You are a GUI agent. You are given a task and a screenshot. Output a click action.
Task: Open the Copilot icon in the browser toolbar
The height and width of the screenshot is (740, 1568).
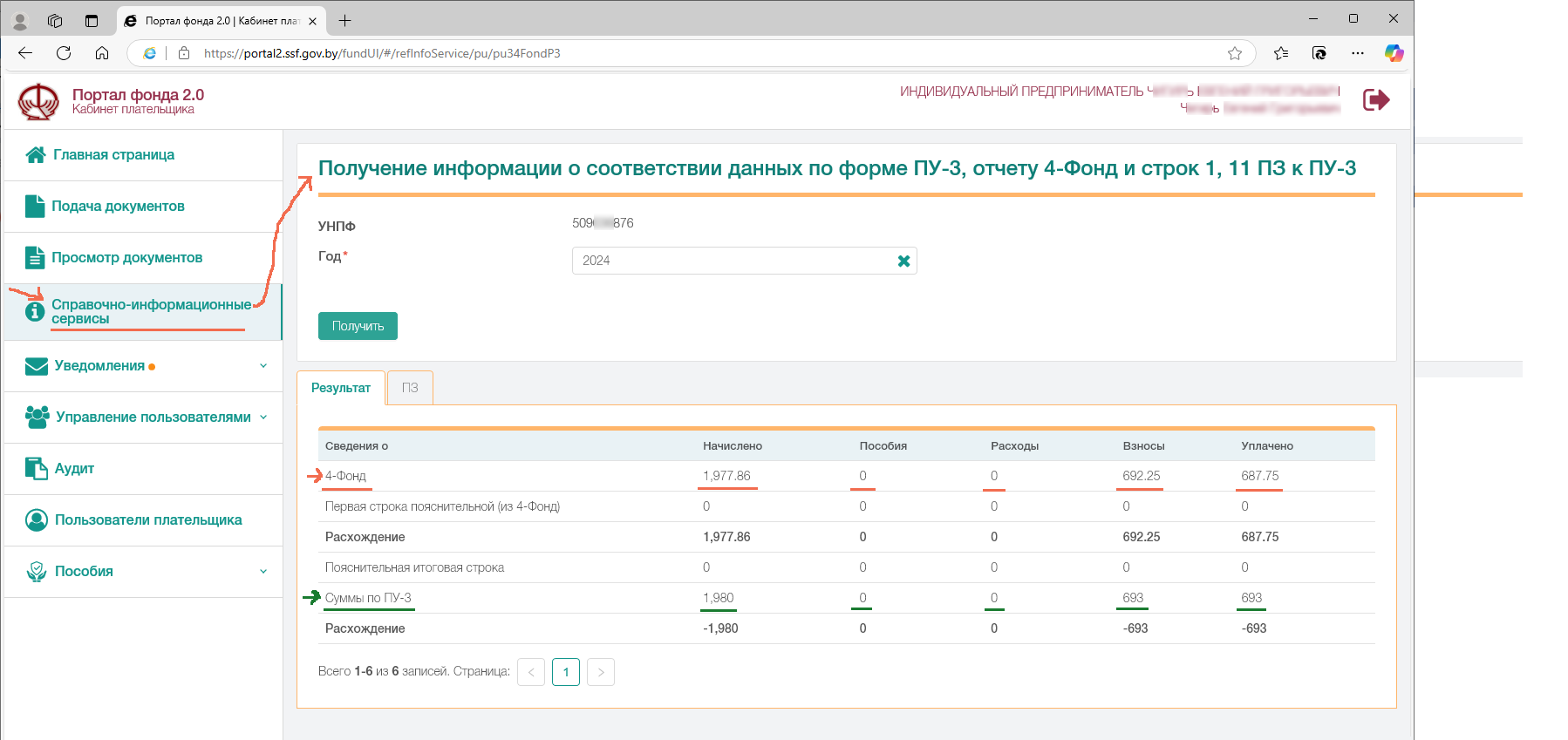[1394, 53]
